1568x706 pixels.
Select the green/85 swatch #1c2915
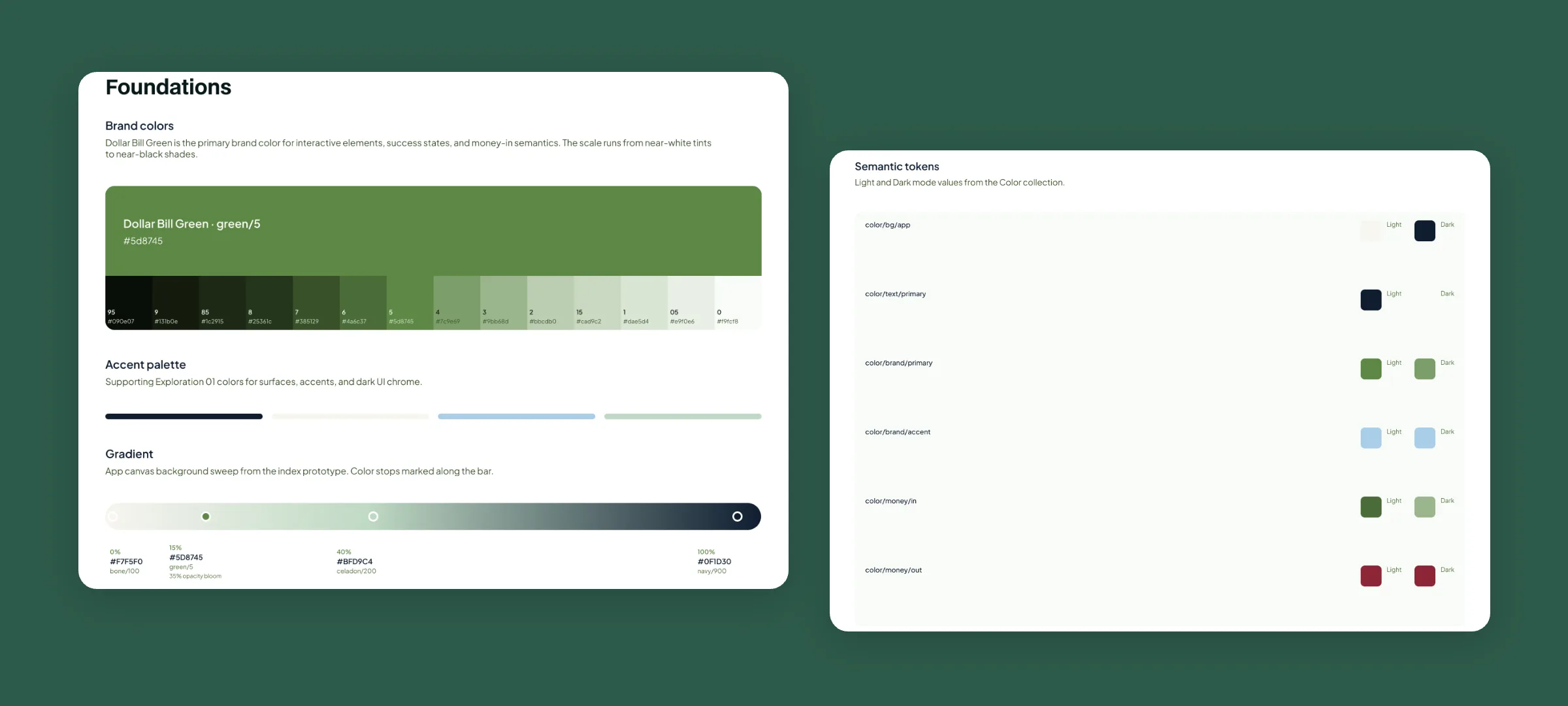223,303
